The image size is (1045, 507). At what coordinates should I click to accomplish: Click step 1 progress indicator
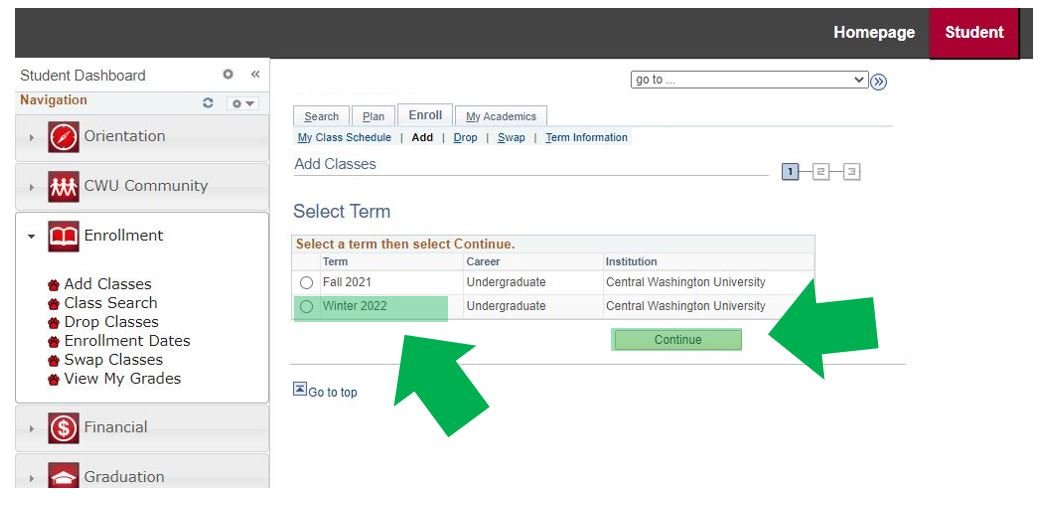point(790,172)
